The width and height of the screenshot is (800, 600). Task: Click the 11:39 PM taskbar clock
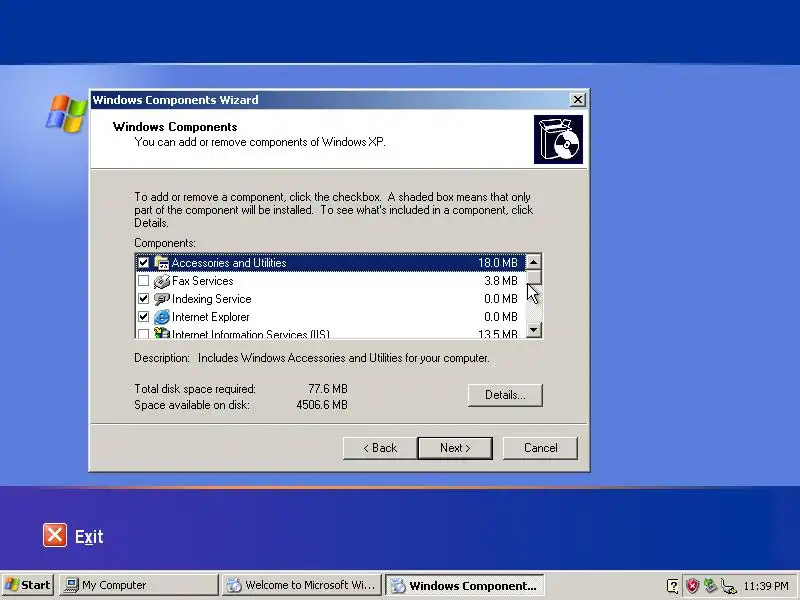[766, 586]
